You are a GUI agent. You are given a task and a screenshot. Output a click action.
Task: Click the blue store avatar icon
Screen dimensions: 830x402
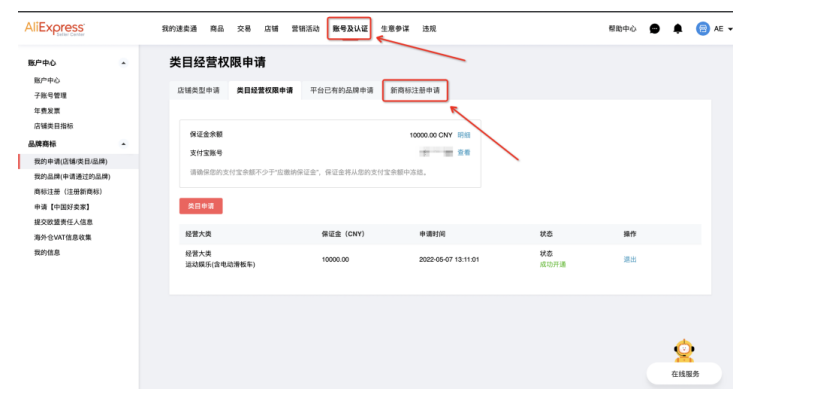pyautogui.click(x=702, y=29)
